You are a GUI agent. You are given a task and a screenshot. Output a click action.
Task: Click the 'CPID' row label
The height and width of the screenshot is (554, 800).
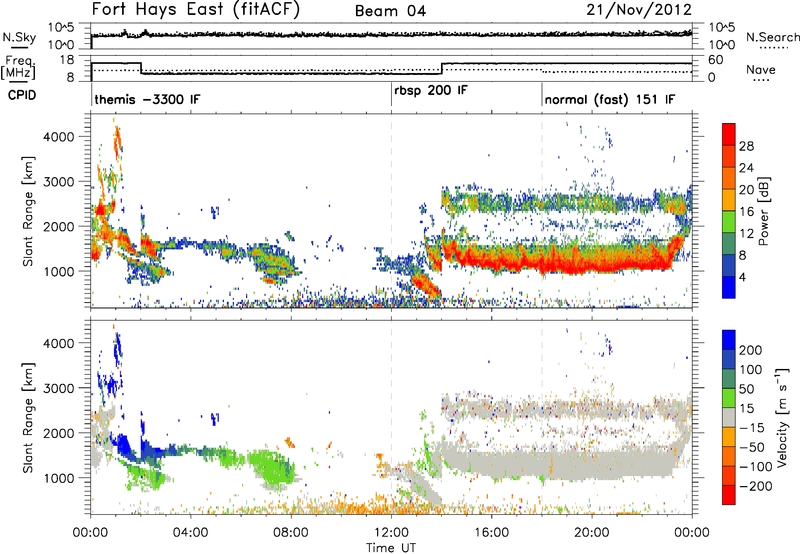point(22,95)
